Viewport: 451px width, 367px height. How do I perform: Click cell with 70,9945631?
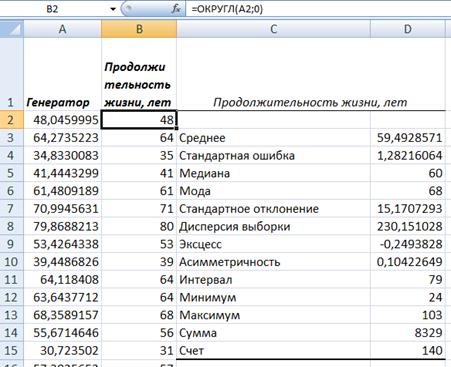[62, 208]
